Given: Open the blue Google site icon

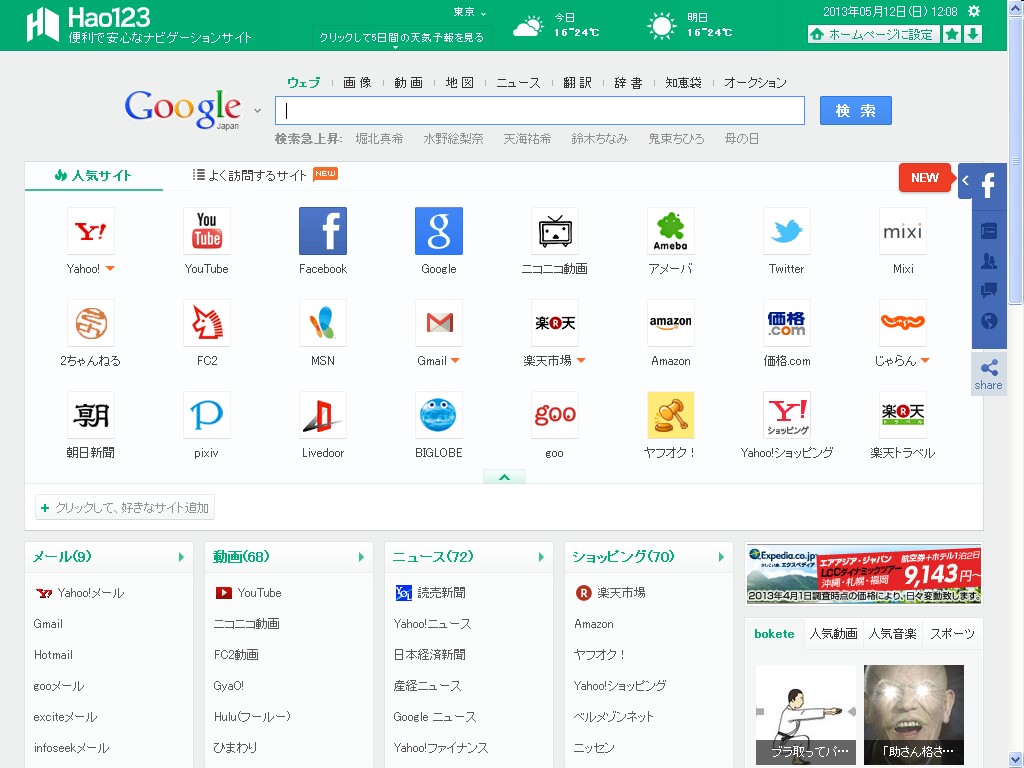Looking at the screenshot, I should 439,231.
